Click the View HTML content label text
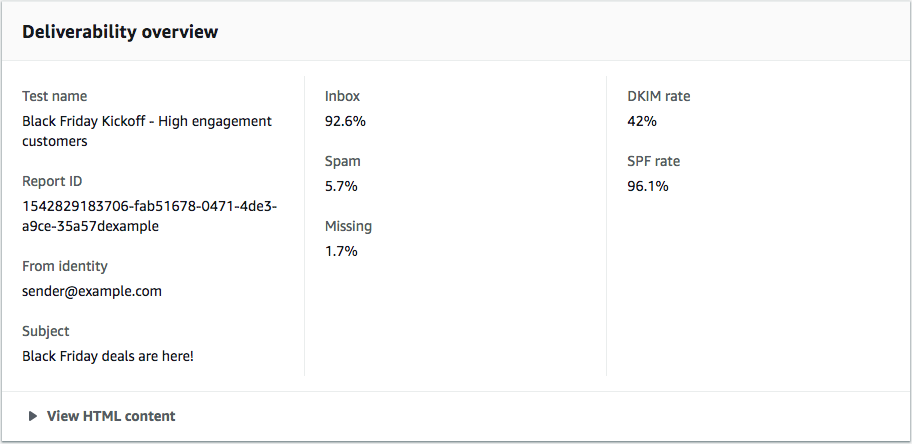Image resolution: width=912 pixels, height=444 pixels. pos(111,416)
